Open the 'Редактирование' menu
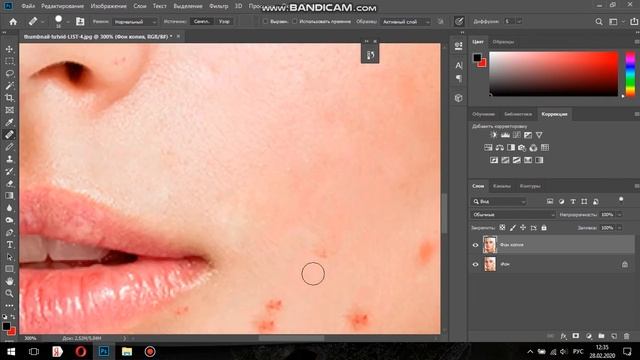This screenshot has height=360, width=640. pos(62,6)
